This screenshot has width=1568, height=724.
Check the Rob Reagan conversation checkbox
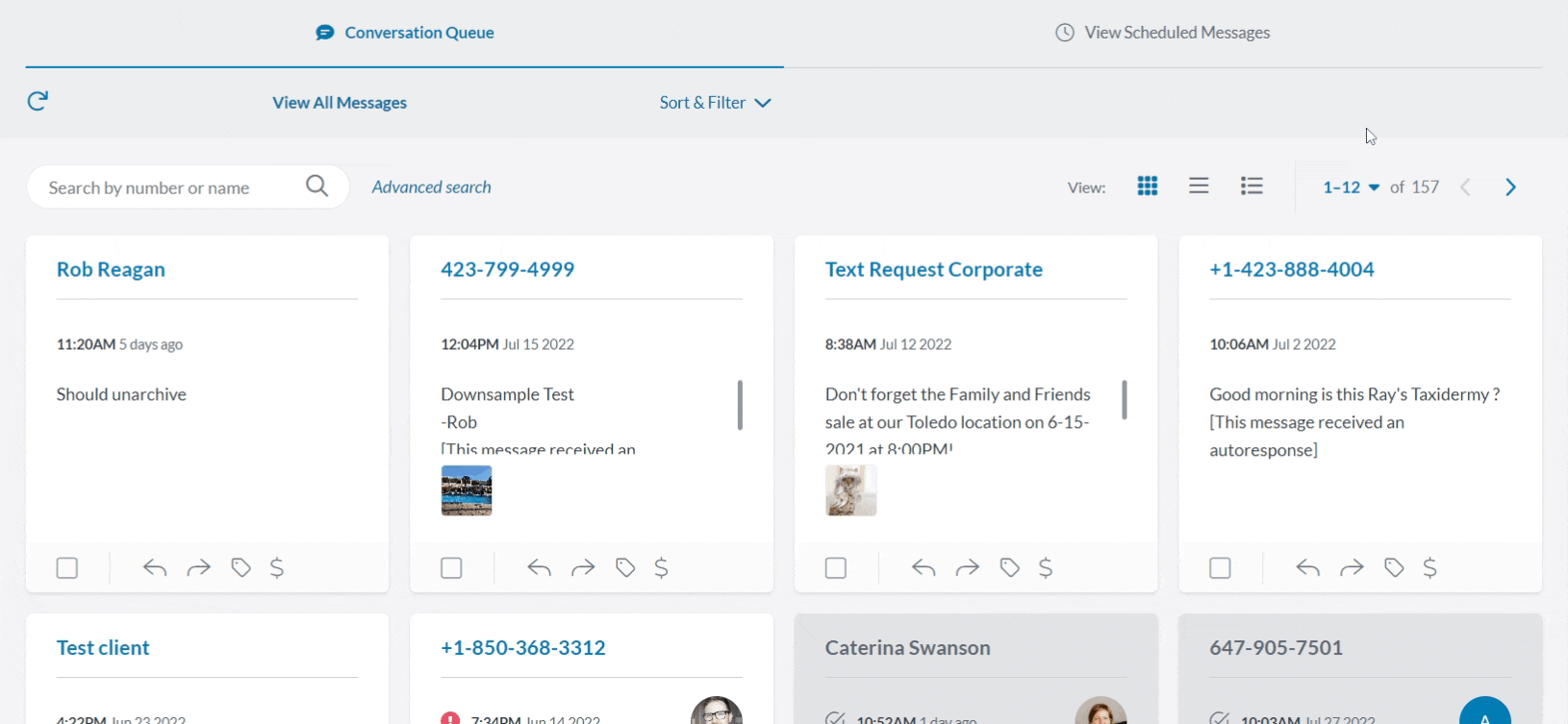(67, 568)
